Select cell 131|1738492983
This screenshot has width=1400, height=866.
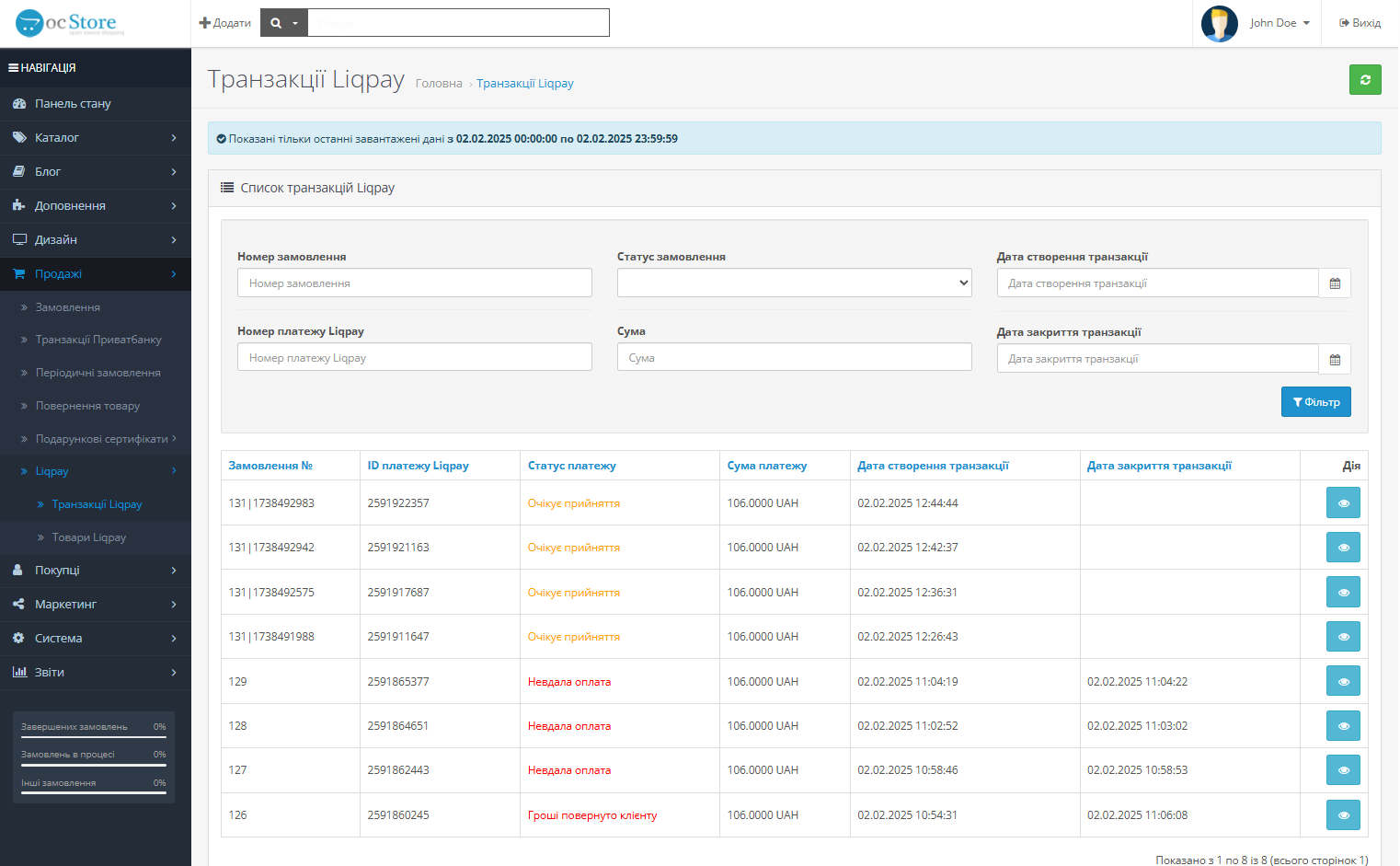[x=290, y=503]
